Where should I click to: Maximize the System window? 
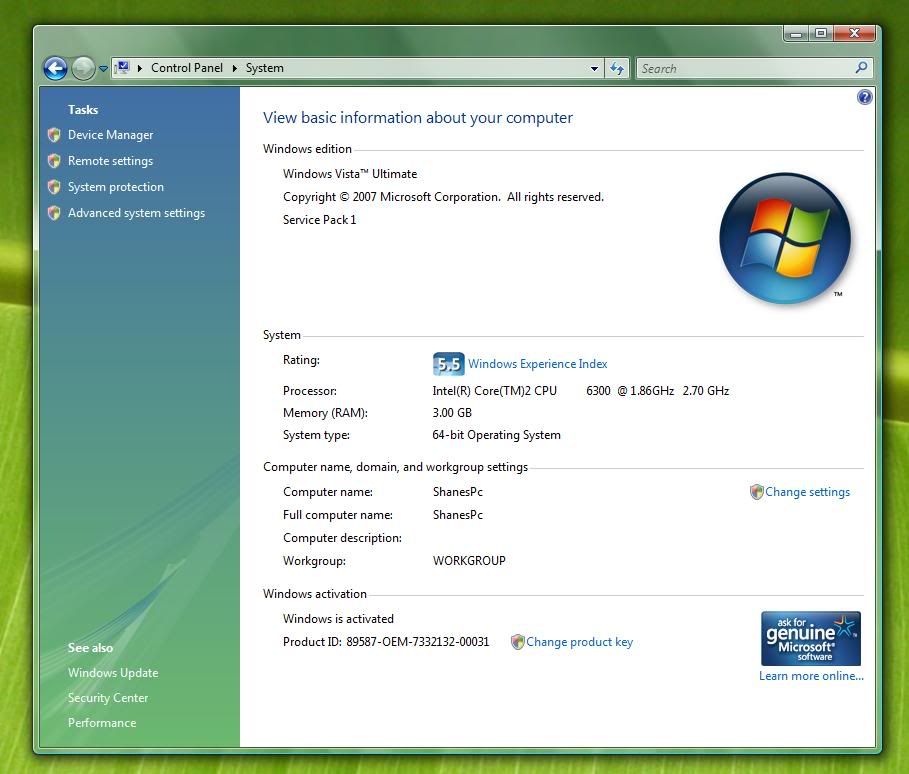(x=820, y=34)
